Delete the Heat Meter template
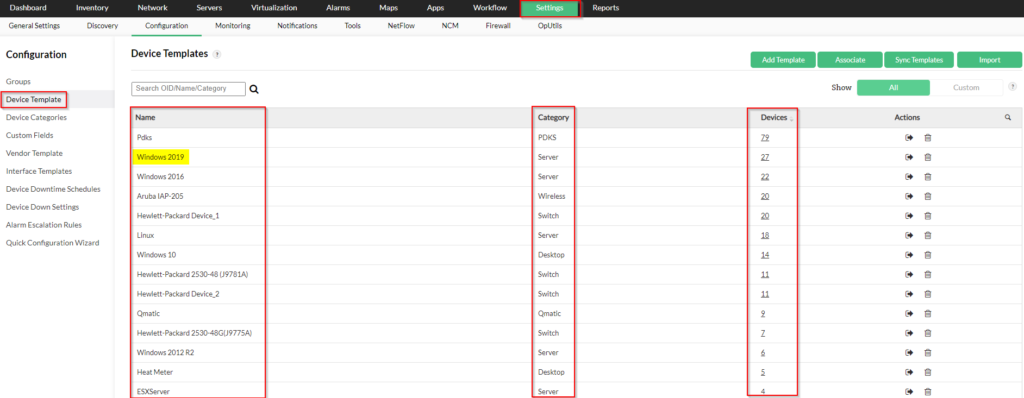Viewport: 1024px width, 398px height. tap(927, 373)
